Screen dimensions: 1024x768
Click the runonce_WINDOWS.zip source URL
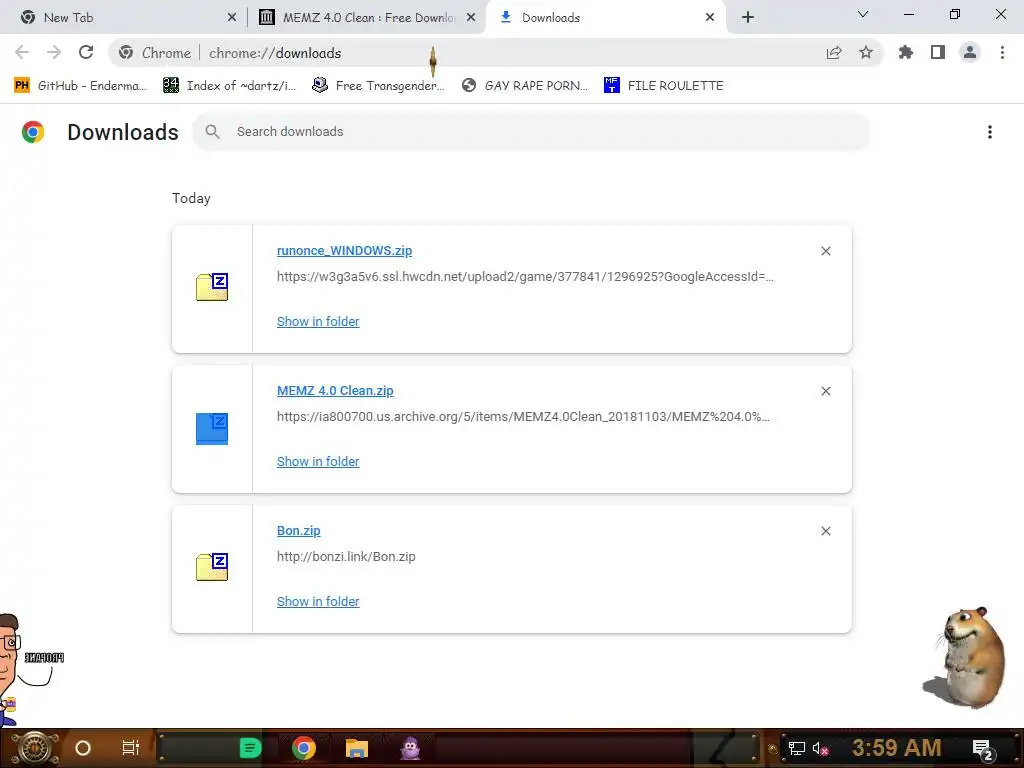coord(525,277)
